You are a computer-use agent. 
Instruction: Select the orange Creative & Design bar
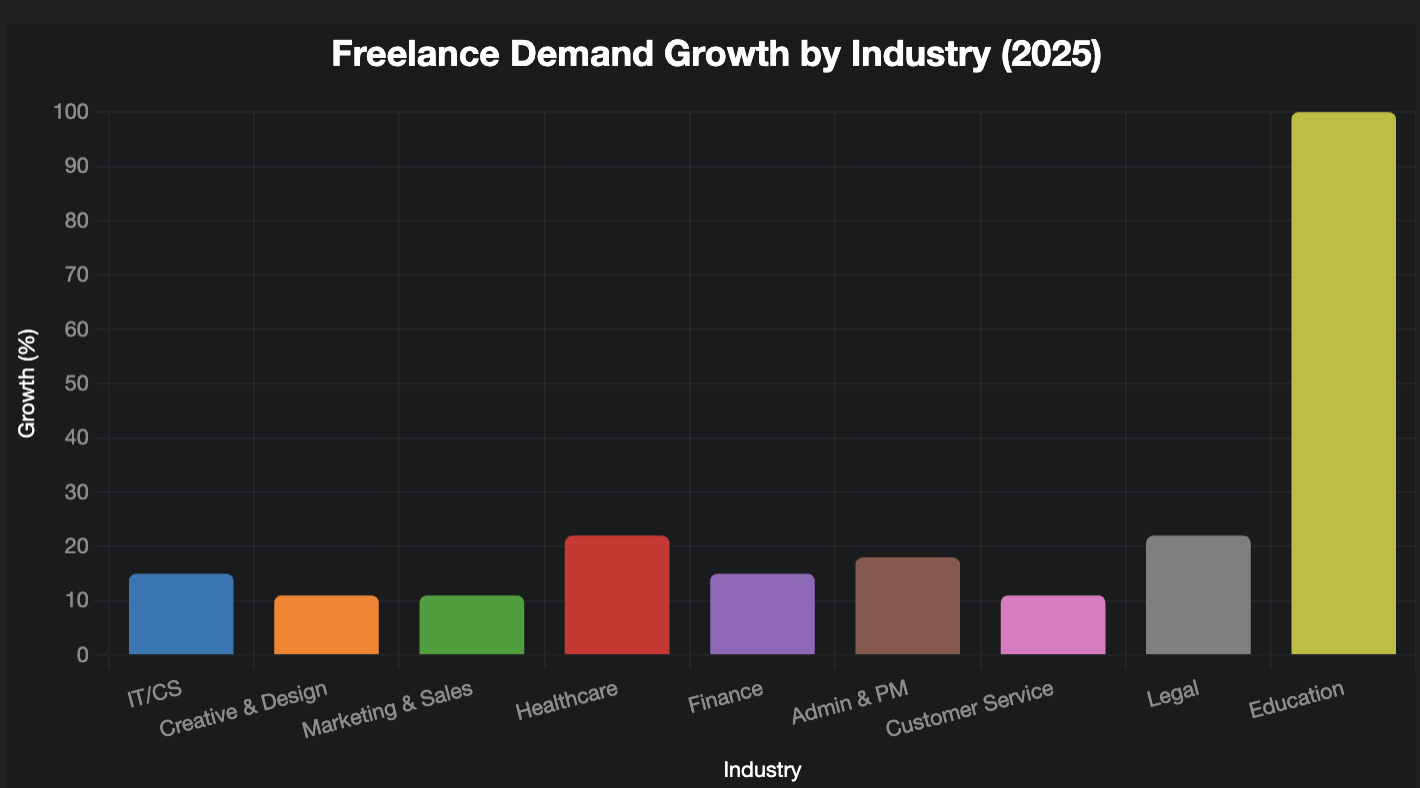click(x=326, y=625)
